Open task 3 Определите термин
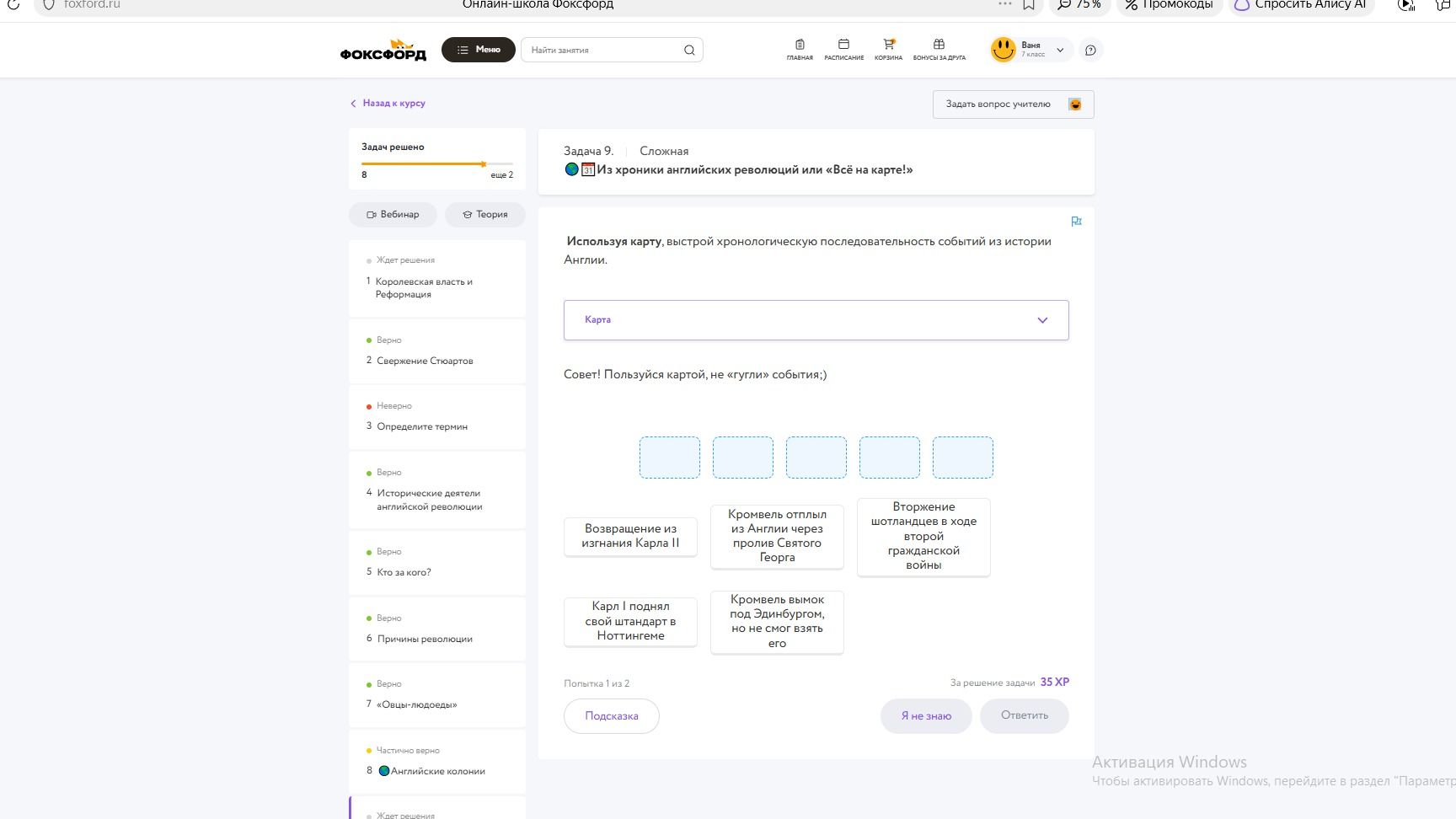 click(436, 417)
